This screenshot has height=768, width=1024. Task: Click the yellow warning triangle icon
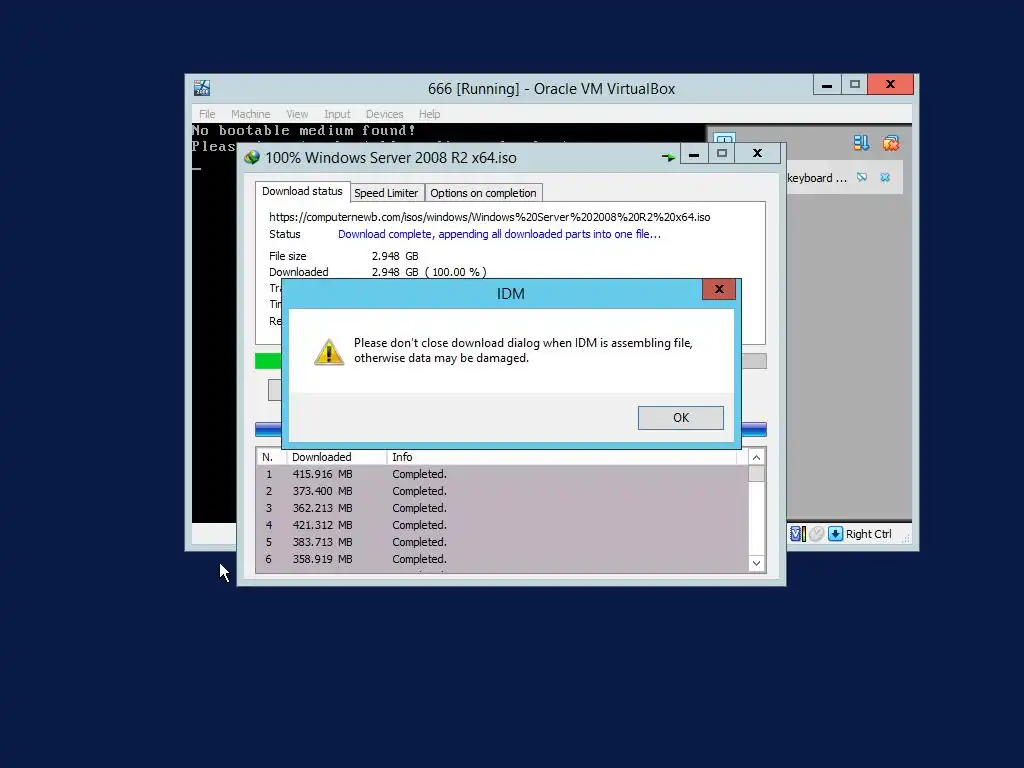(x=329, y=352)
